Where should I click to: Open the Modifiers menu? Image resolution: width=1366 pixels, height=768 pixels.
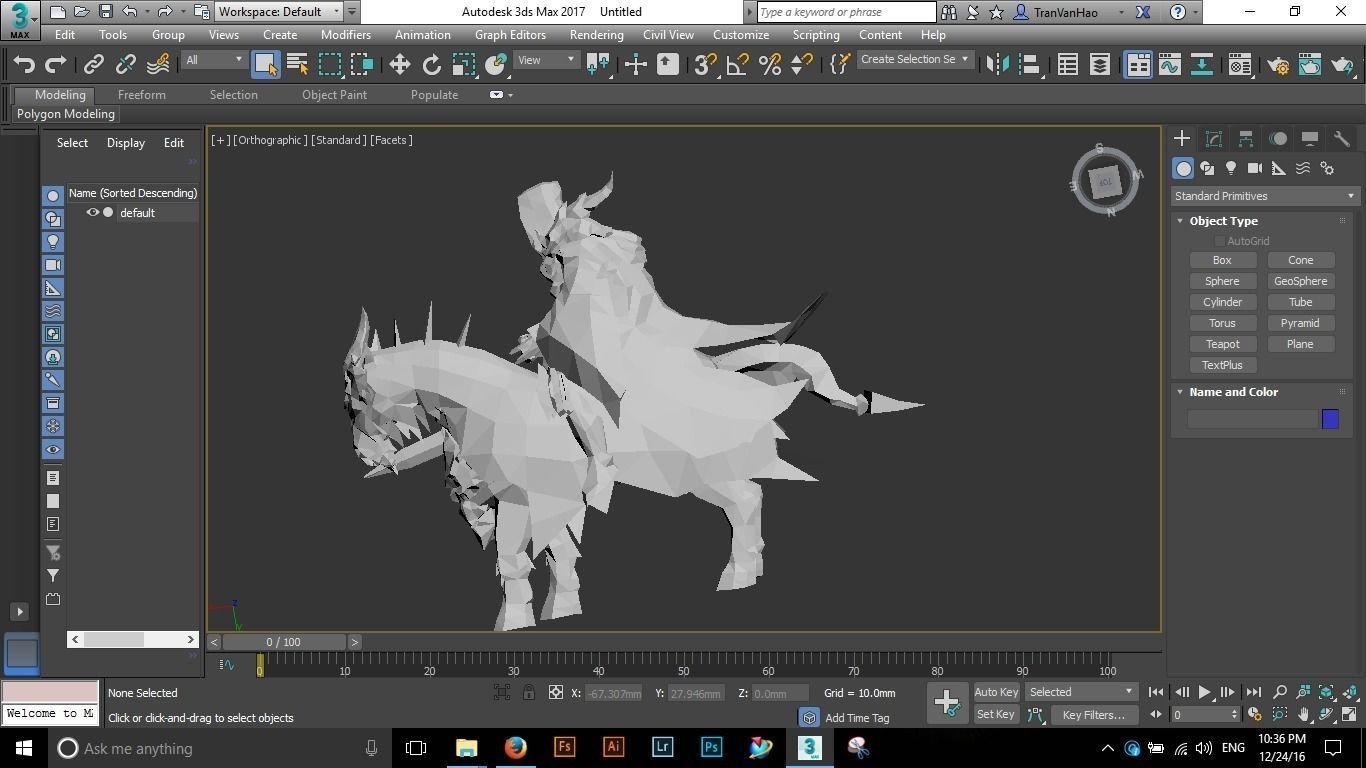click(345, 34)
